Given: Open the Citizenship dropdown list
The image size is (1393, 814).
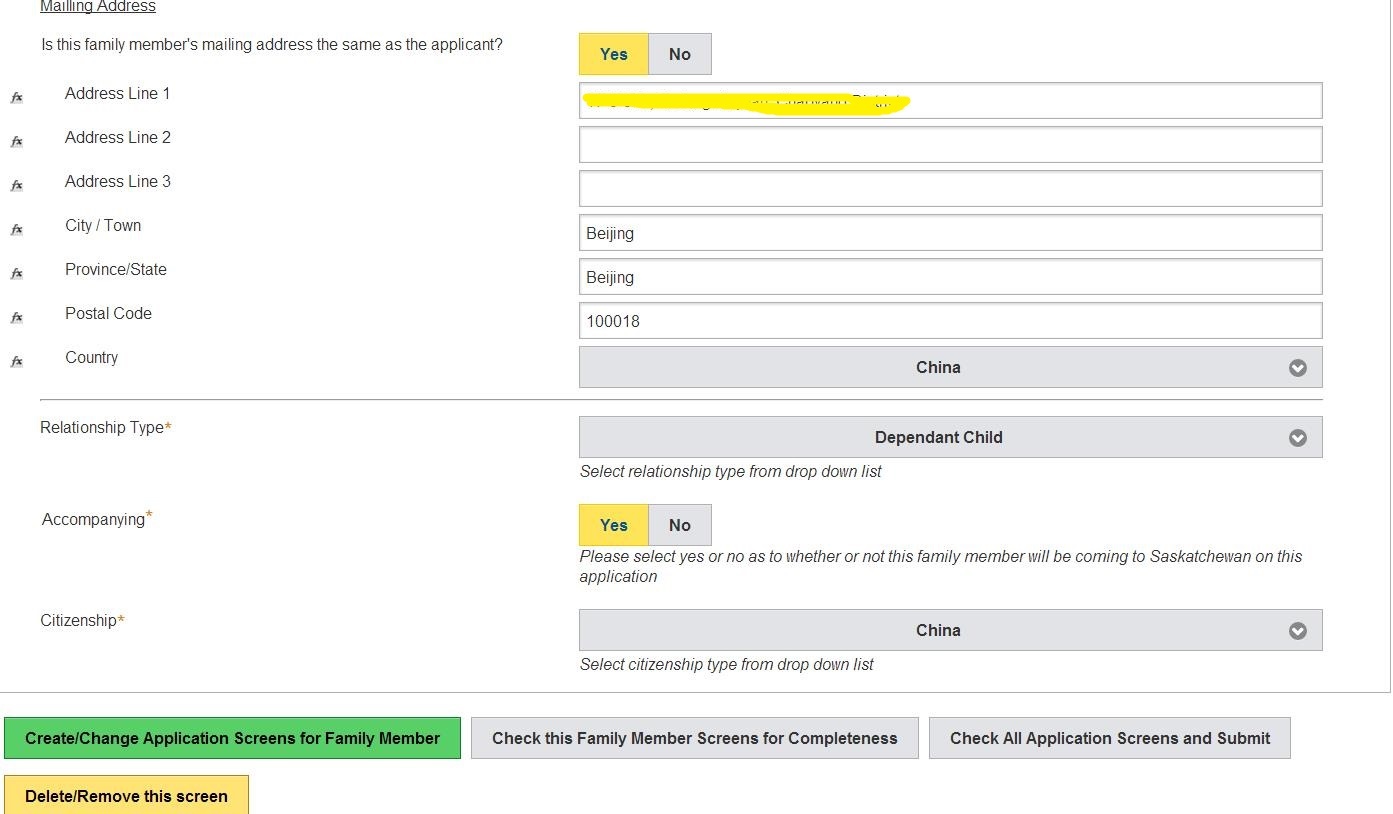Looking at the screenshot, I should pos(950,630).
